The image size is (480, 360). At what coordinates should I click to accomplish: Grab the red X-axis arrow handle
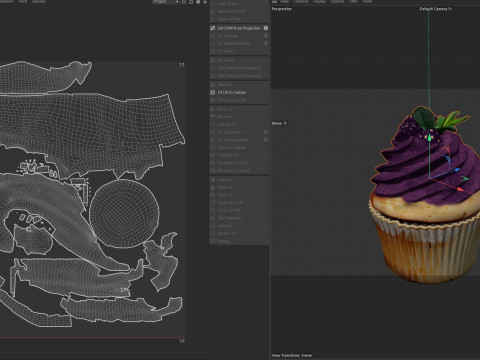click(460, 189)
